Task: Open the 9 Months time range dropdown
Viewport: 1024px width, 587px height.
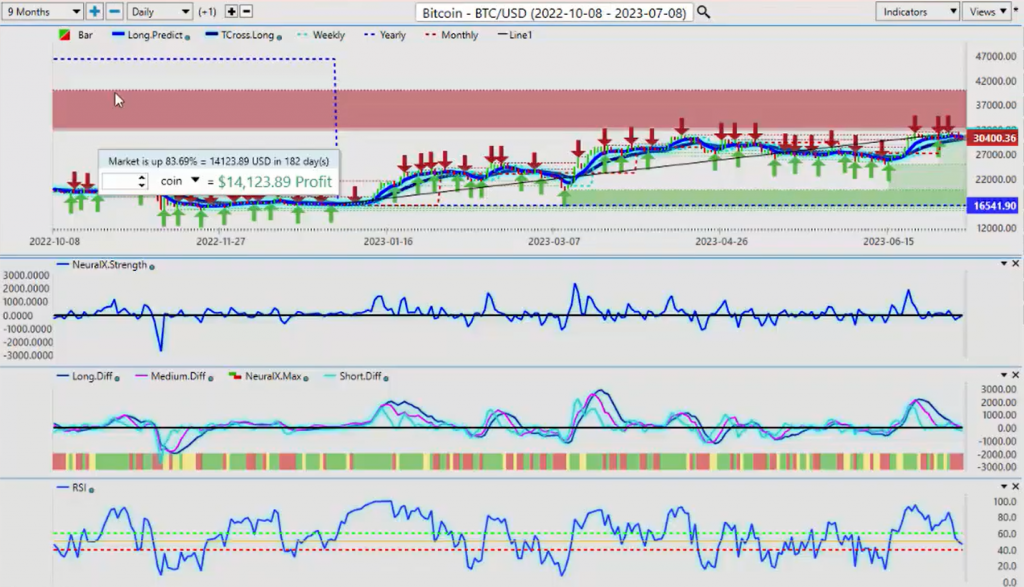Action: point(42,12)
